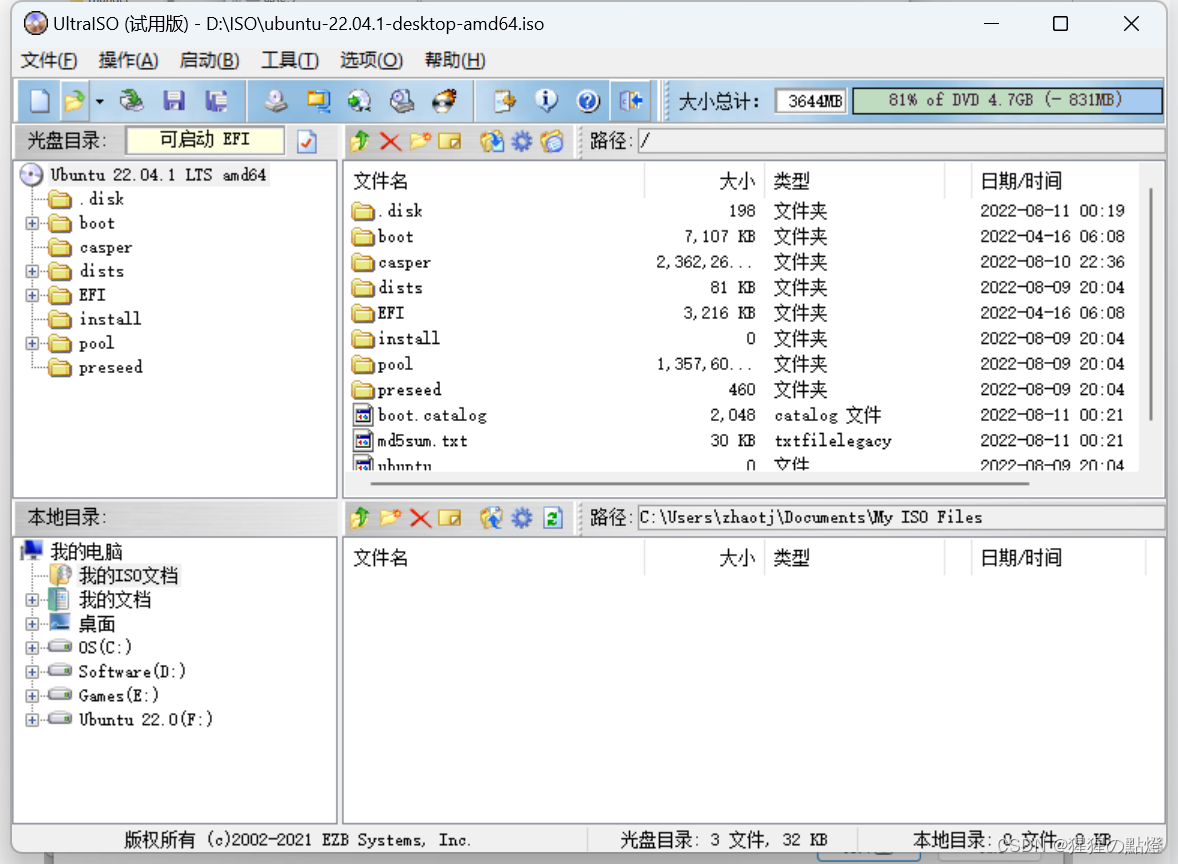Click the 可启动 EFI boot type field
The width and height of the screenshot is (1178, 864).
(205, 140)
